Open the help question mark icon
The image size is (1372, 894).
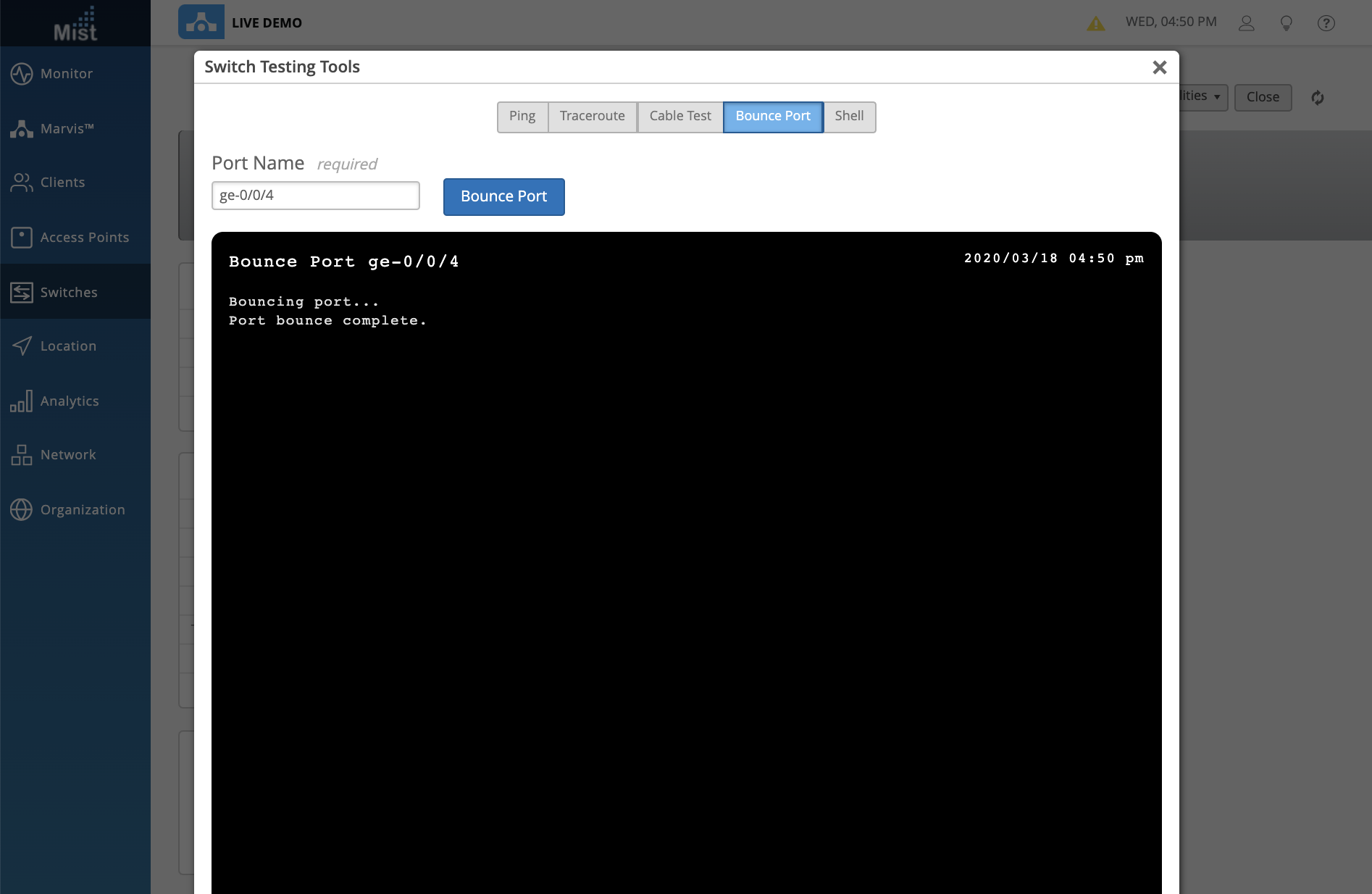tap(1326, 23)
